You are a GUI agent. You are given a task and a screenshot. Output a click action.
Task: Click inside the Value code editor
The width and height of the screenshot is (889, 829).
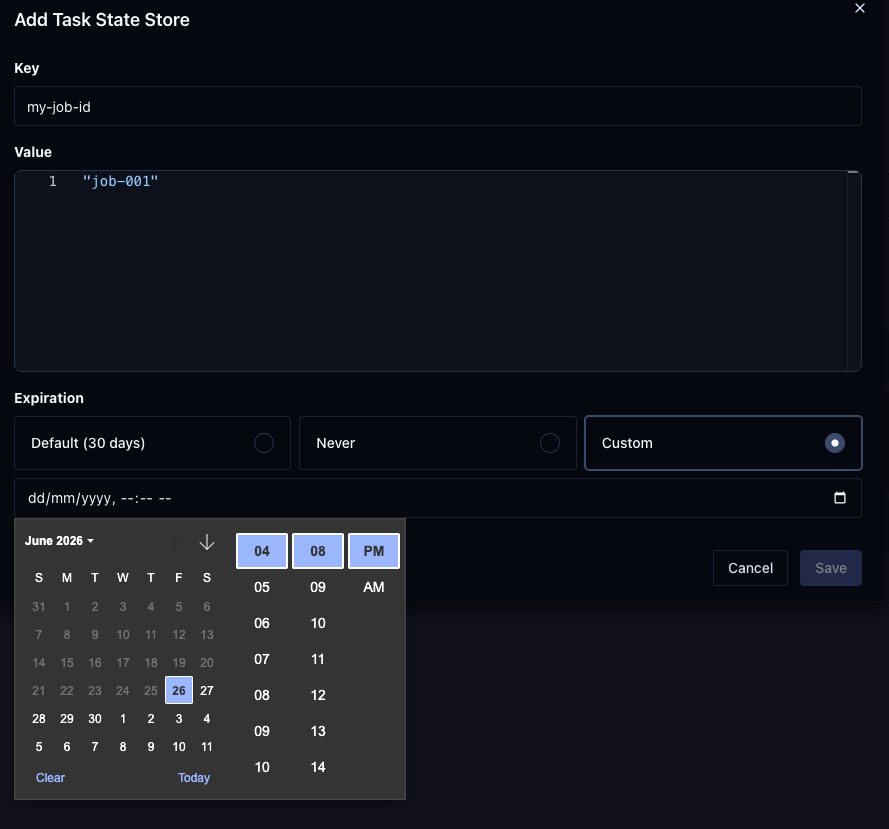(438, 271)
